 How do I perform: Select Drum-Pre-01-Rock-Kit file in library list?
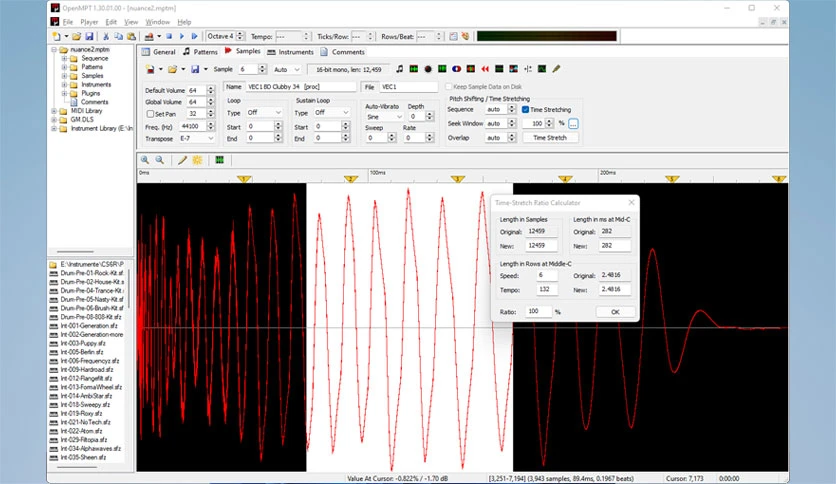pyautogui.click(x=92, y=273)
